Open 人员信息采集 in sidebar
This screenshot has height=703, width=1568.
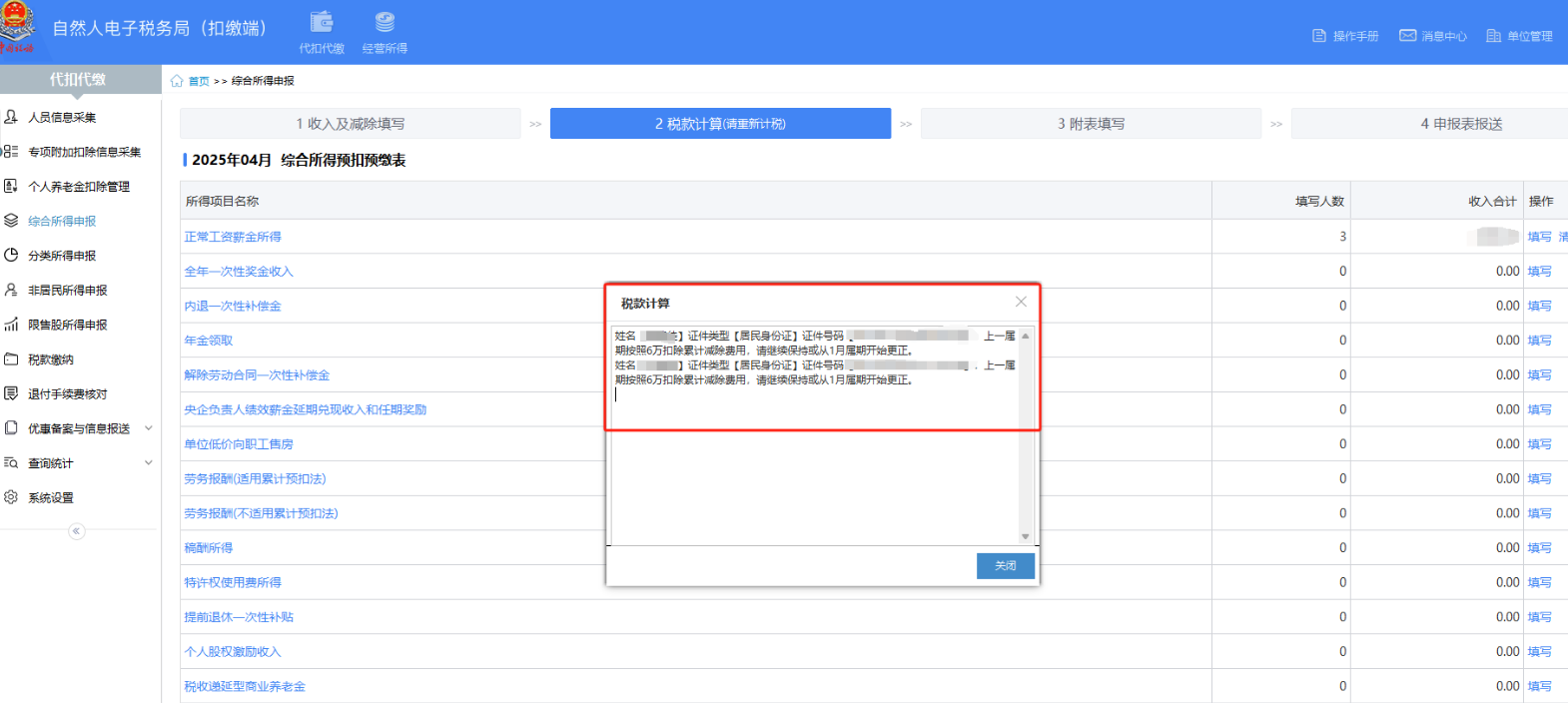[62, 118]
